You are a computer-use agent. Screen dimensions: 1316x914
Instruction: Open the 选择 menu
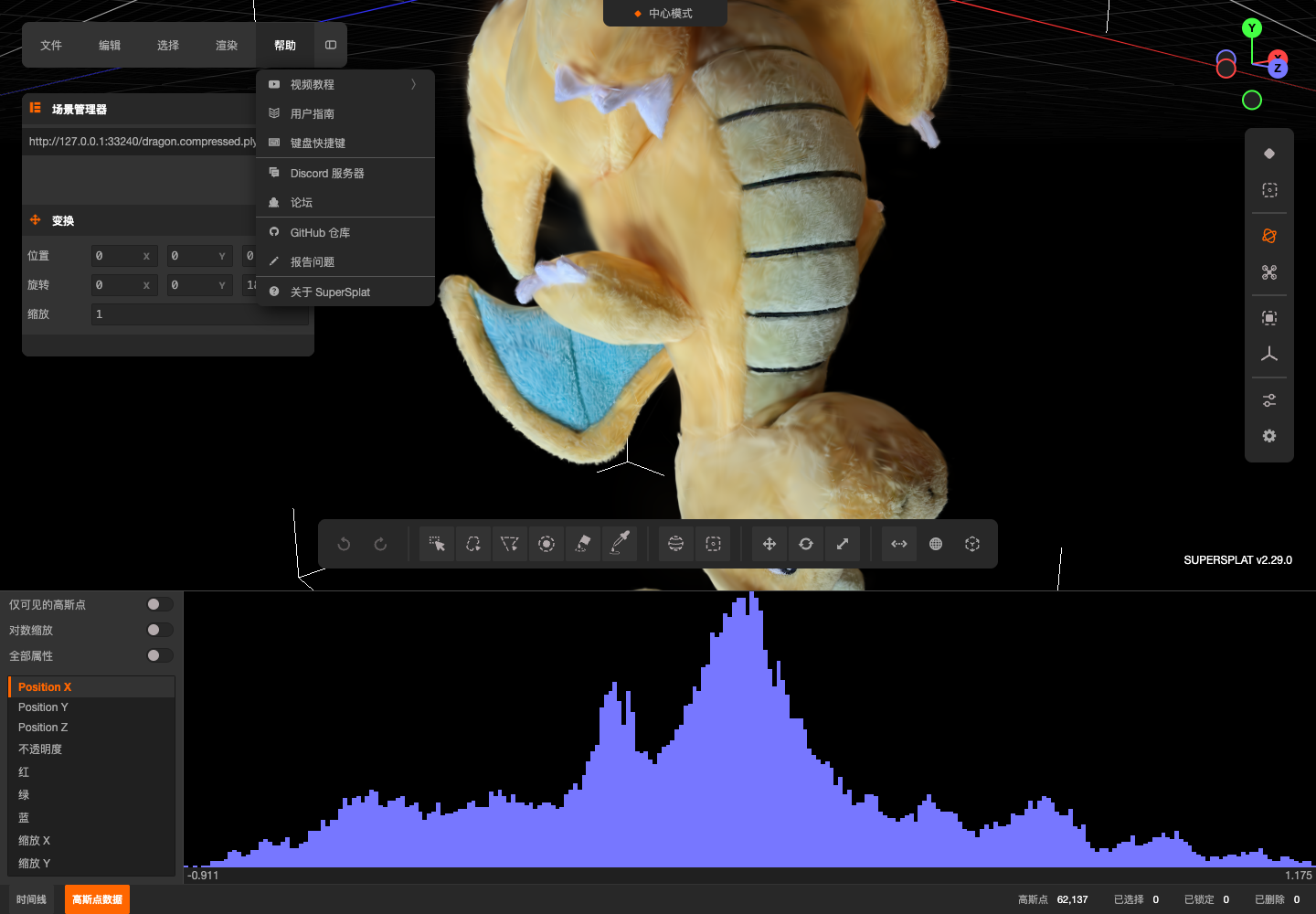168,45
